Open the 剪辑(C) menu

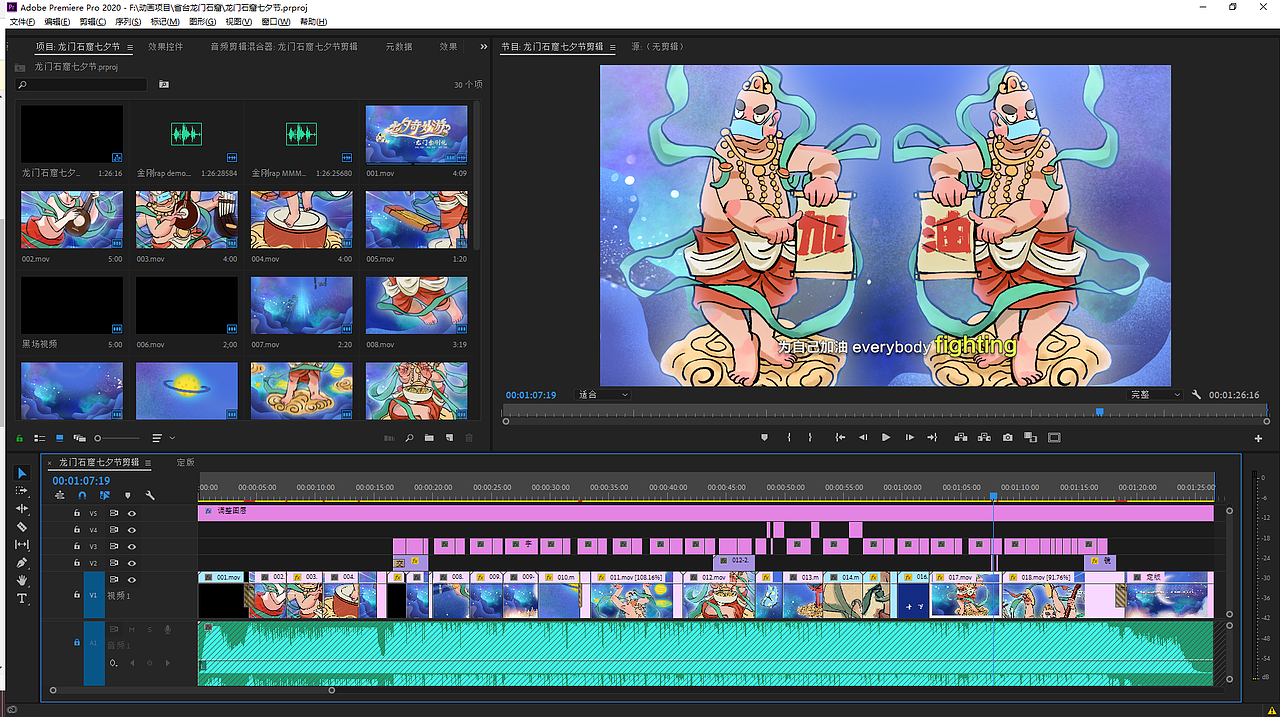(93, 21)
